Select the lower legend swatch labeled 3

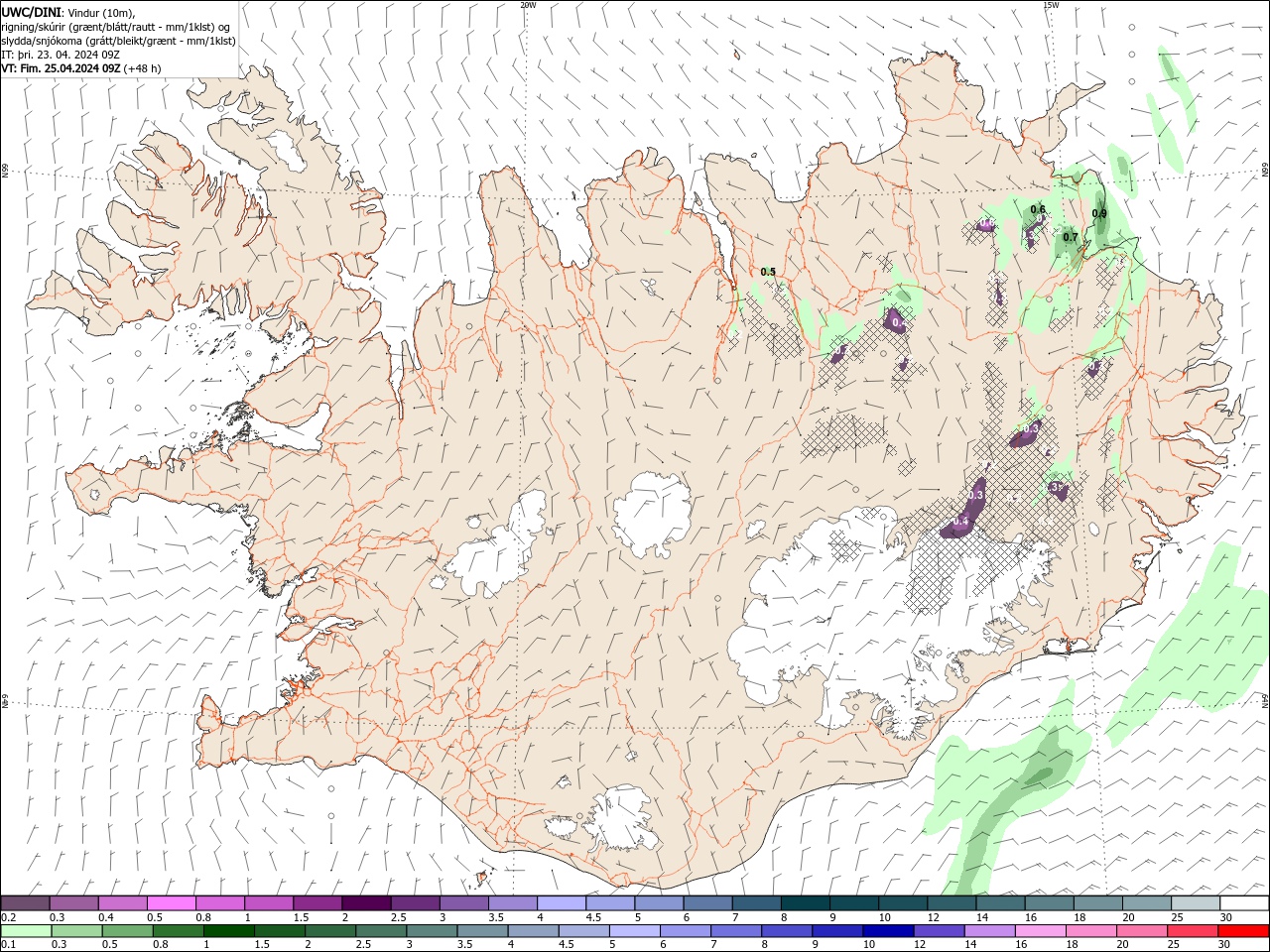(432, 931)
